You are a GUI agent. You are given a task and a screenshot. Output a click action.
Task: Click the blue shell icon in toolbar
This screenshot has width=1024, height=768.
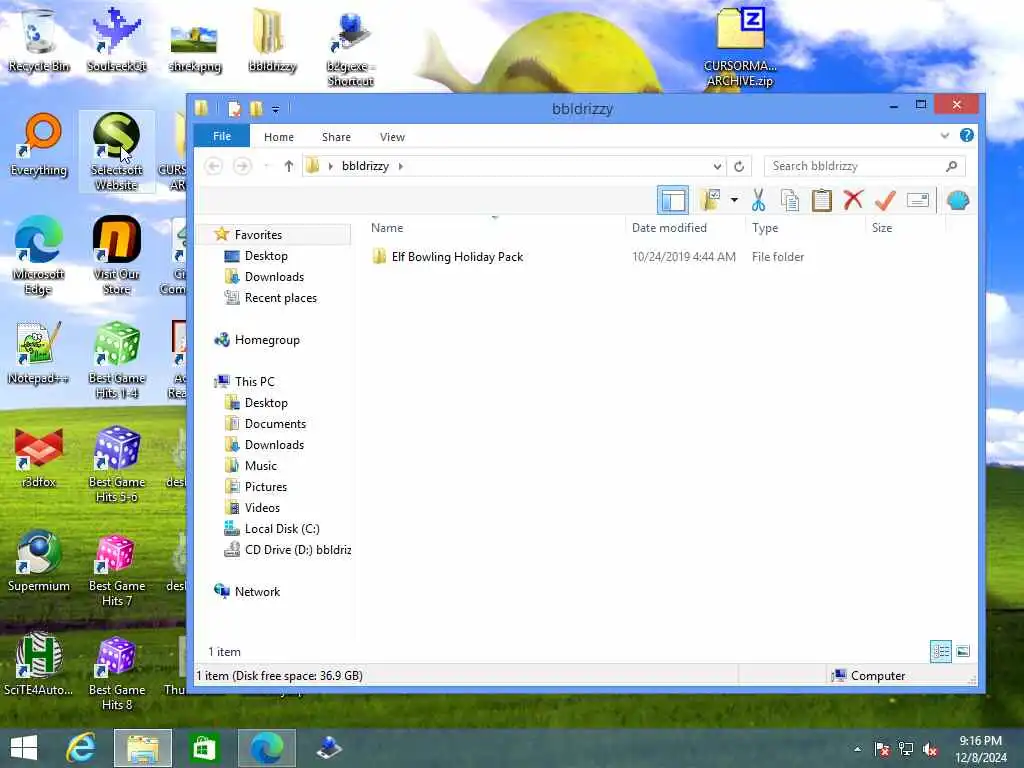pos(957,200)
